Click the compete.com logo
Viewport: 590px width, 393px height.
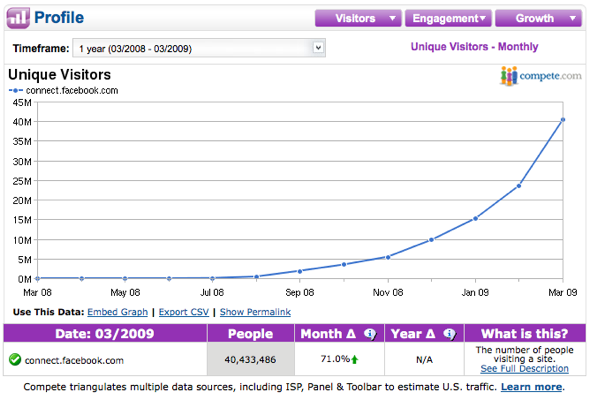point(540,76)
